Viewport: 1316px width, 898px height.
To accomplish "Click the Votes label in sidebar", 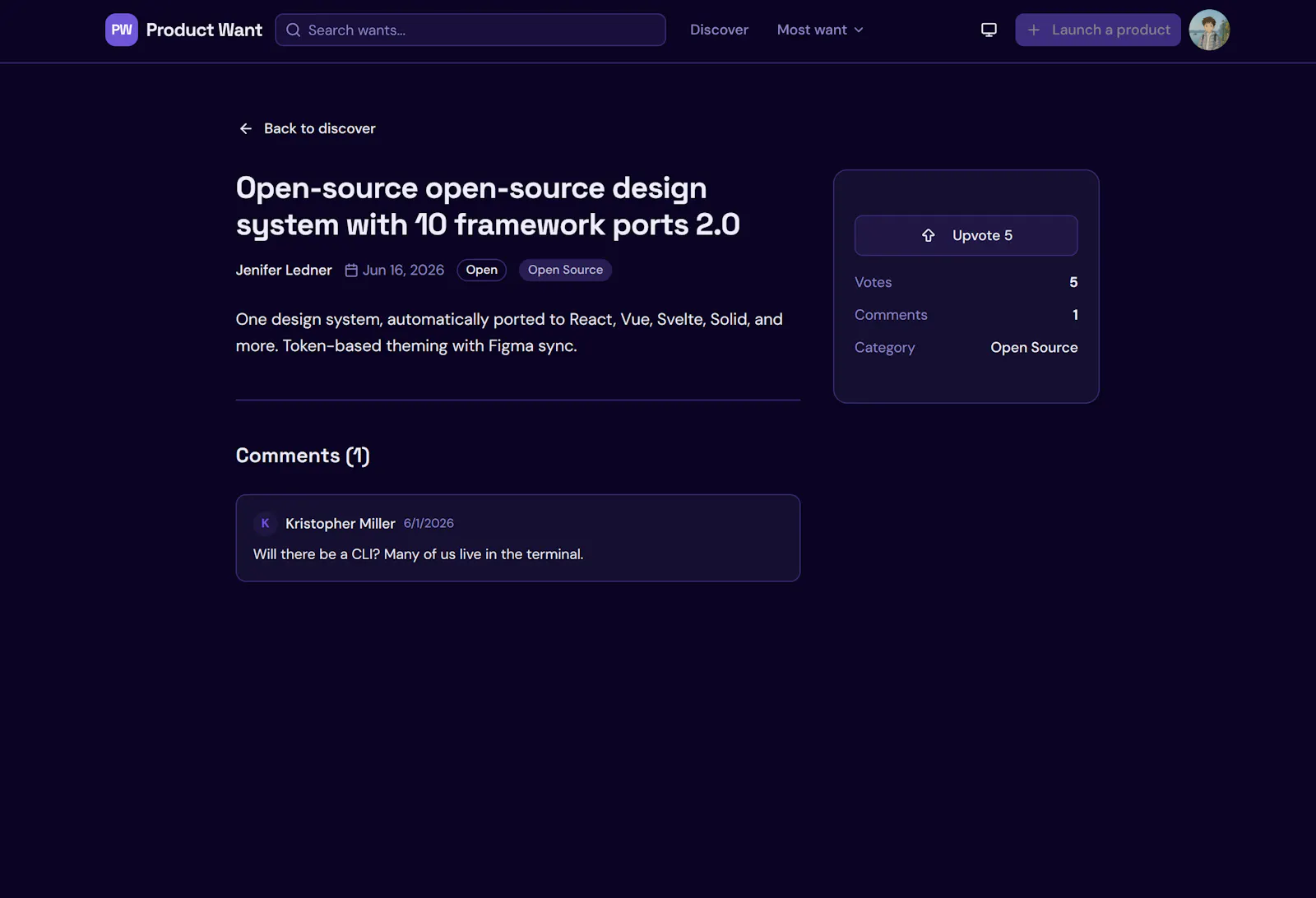I will click(x=873, y=282).
